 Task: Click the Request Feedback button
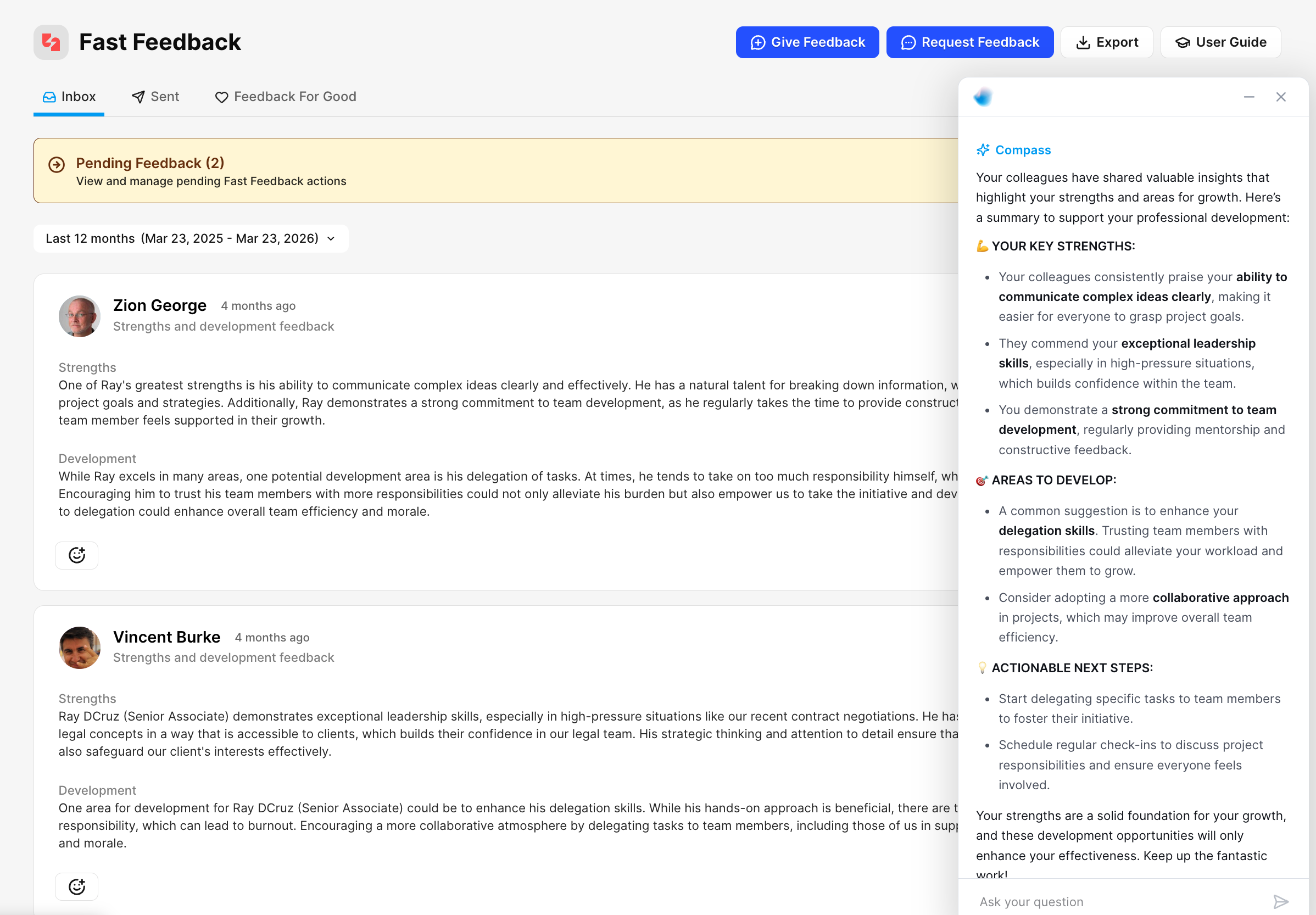click(970, 42)
